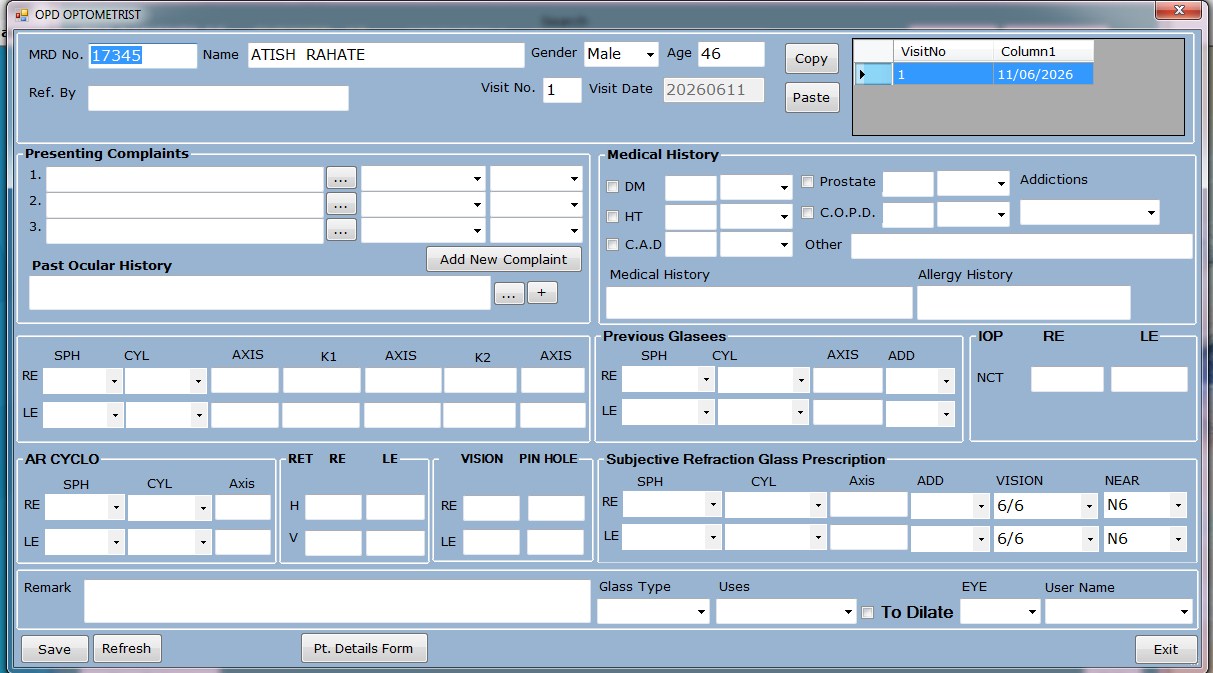Tick the HT checkbox
Viewport: 1213px width, 673px height.
(x=613, y=216)
